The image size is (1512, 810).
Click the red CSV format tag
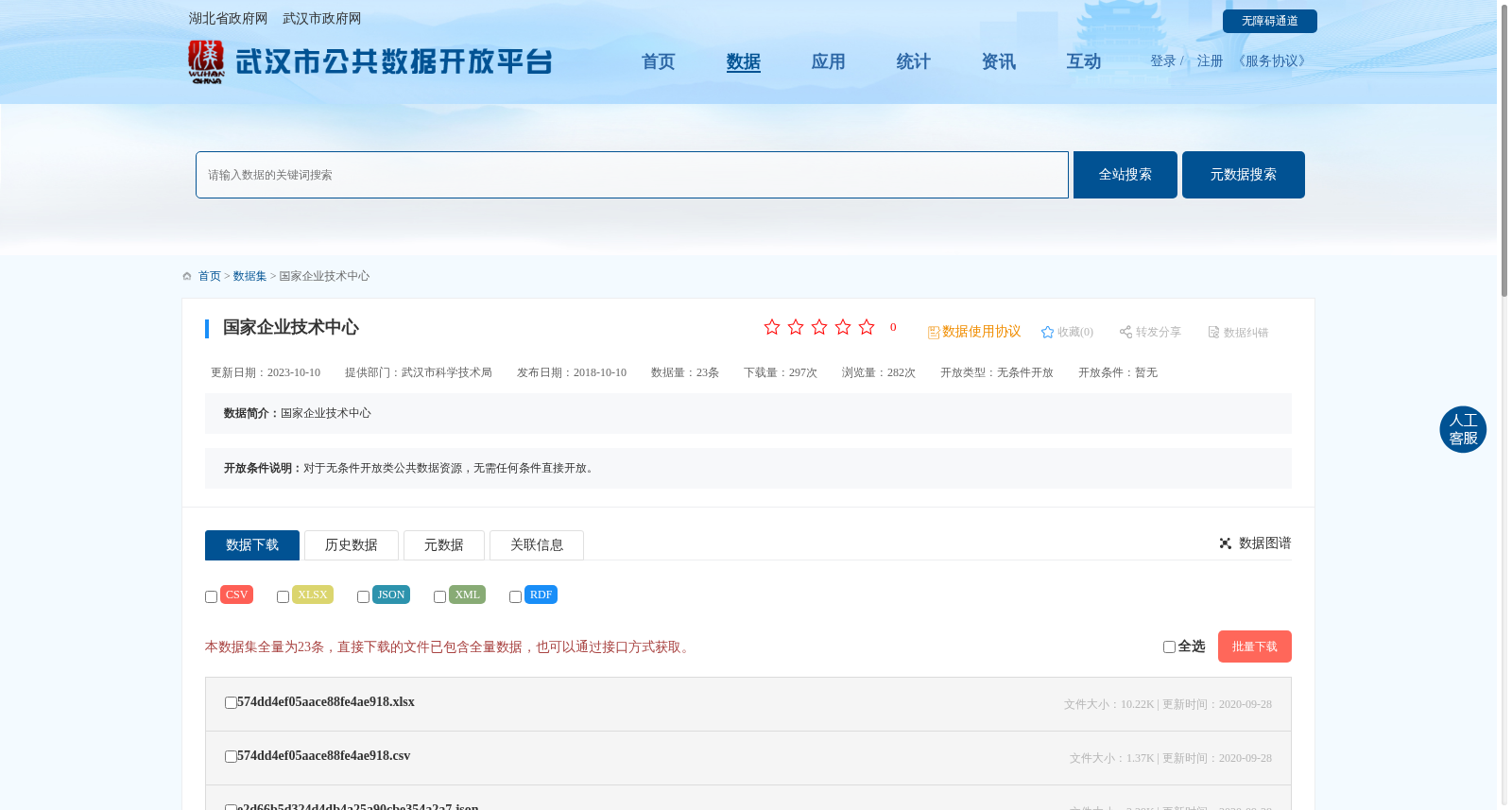coord(236,595)
